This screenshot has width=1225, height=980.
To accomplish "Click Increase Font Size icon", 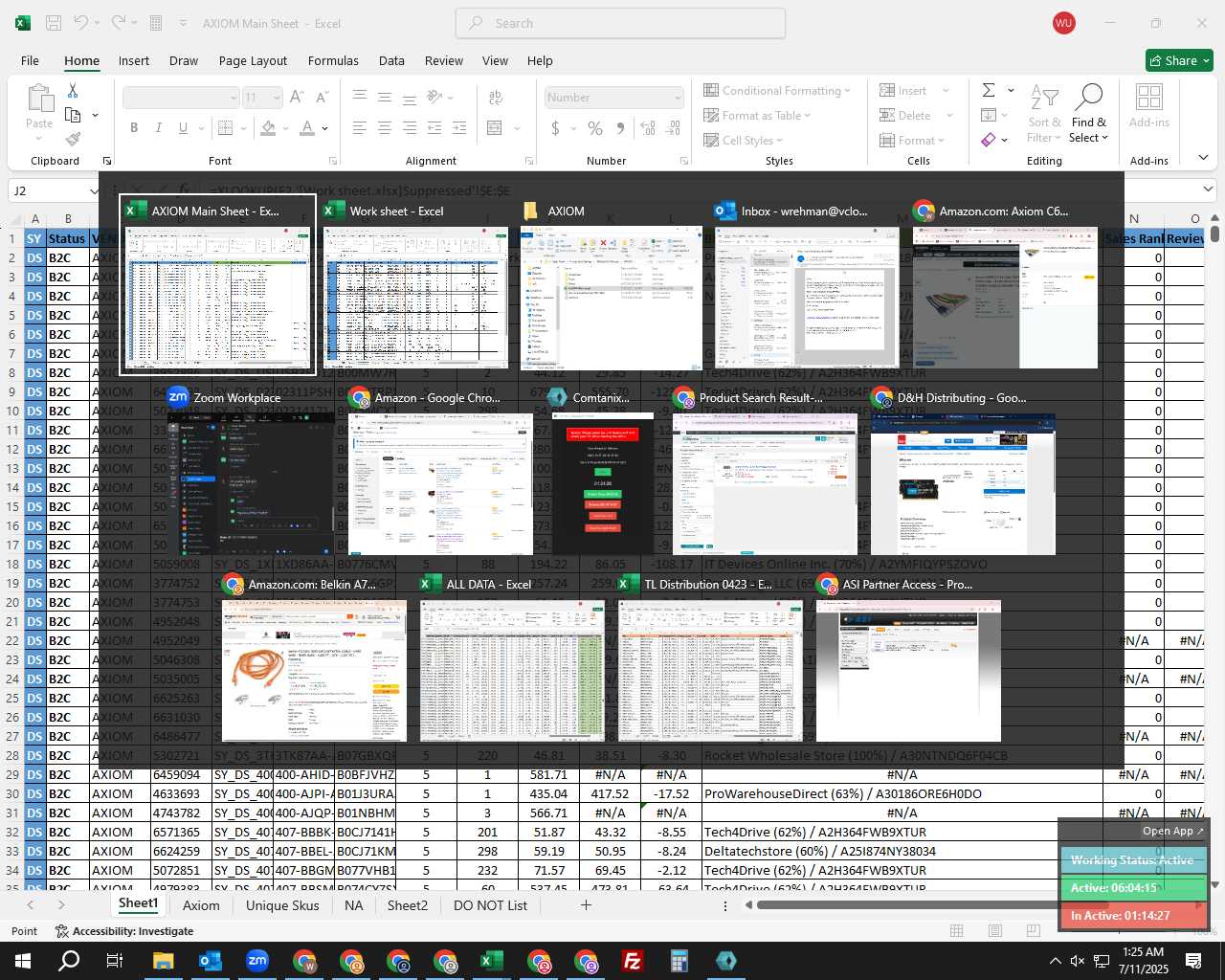I will (x=297, y=97).
